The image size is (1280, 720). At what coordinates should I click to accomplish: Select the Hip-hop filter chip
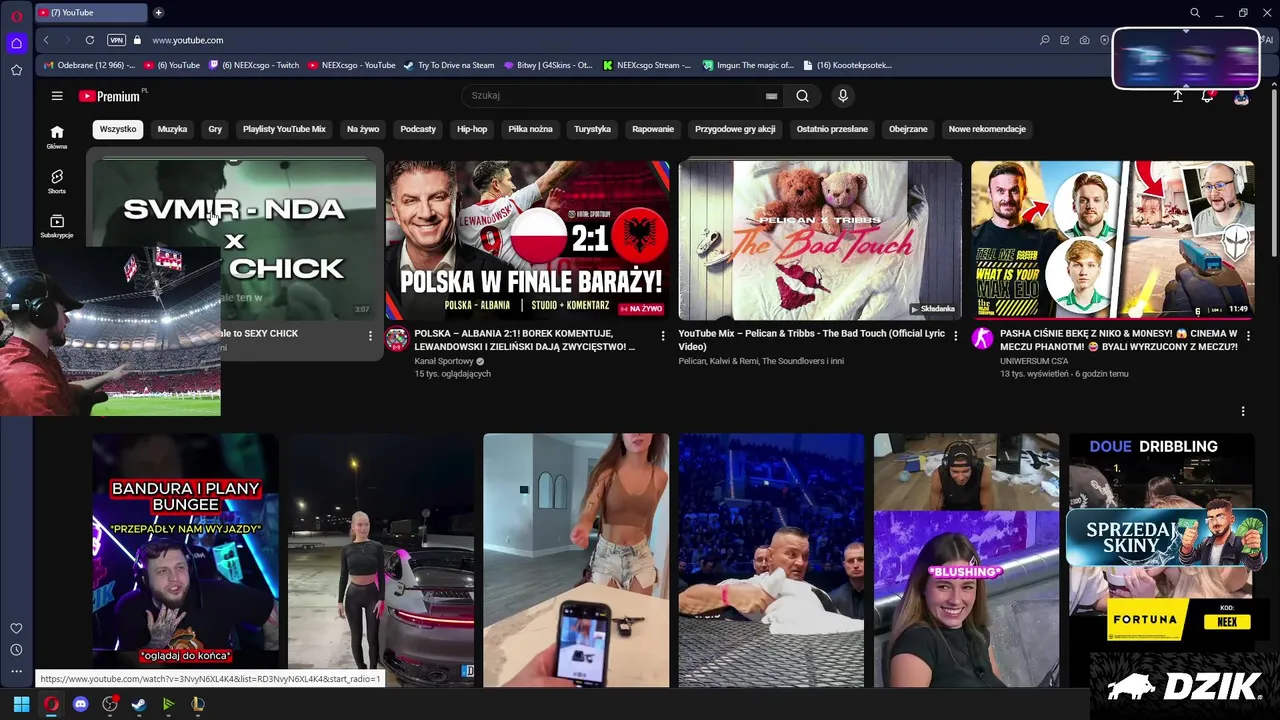pyautogui.click(x=472, y=129)
